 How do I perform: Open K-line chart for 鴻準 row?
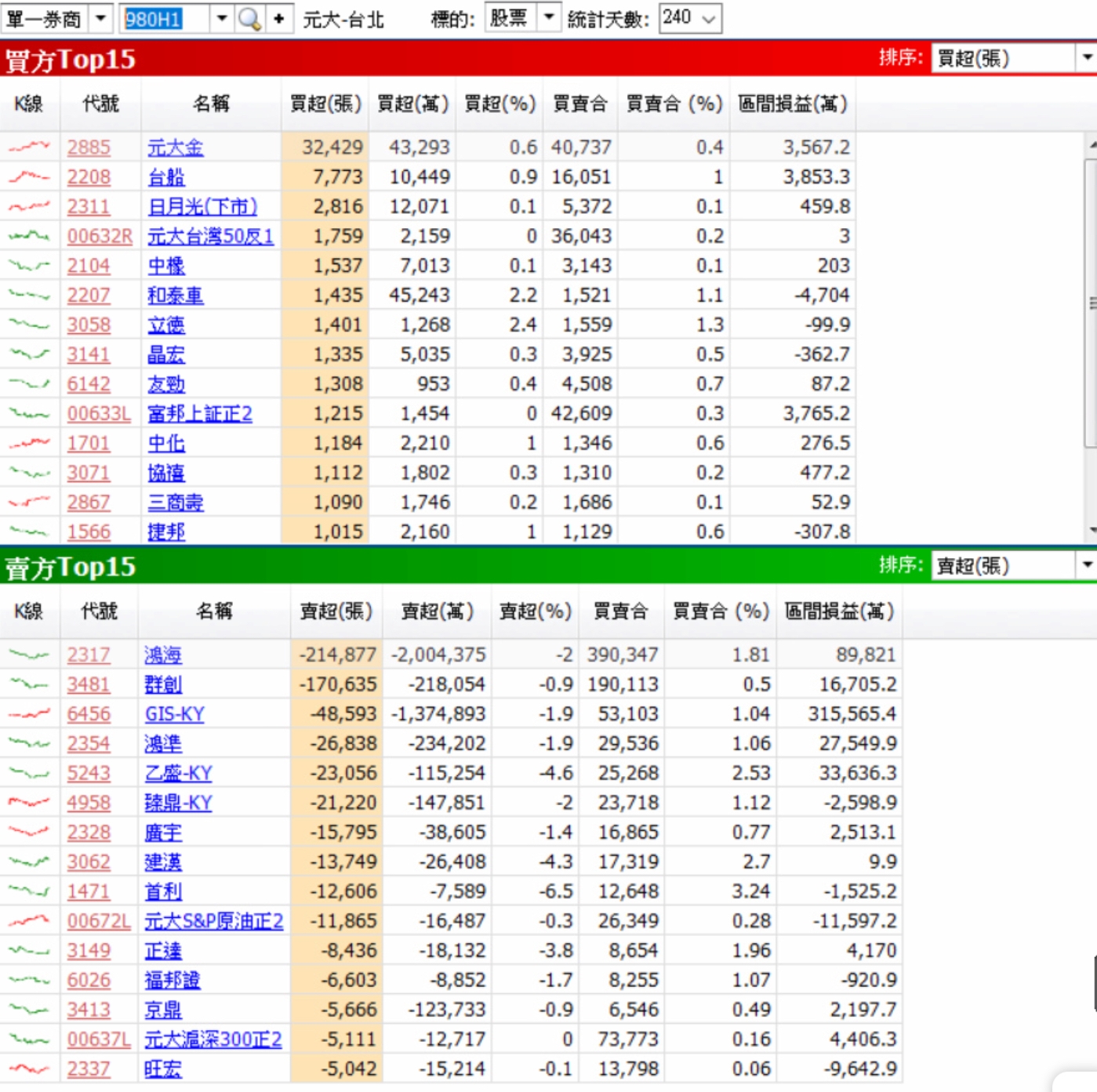coord(29,742)
